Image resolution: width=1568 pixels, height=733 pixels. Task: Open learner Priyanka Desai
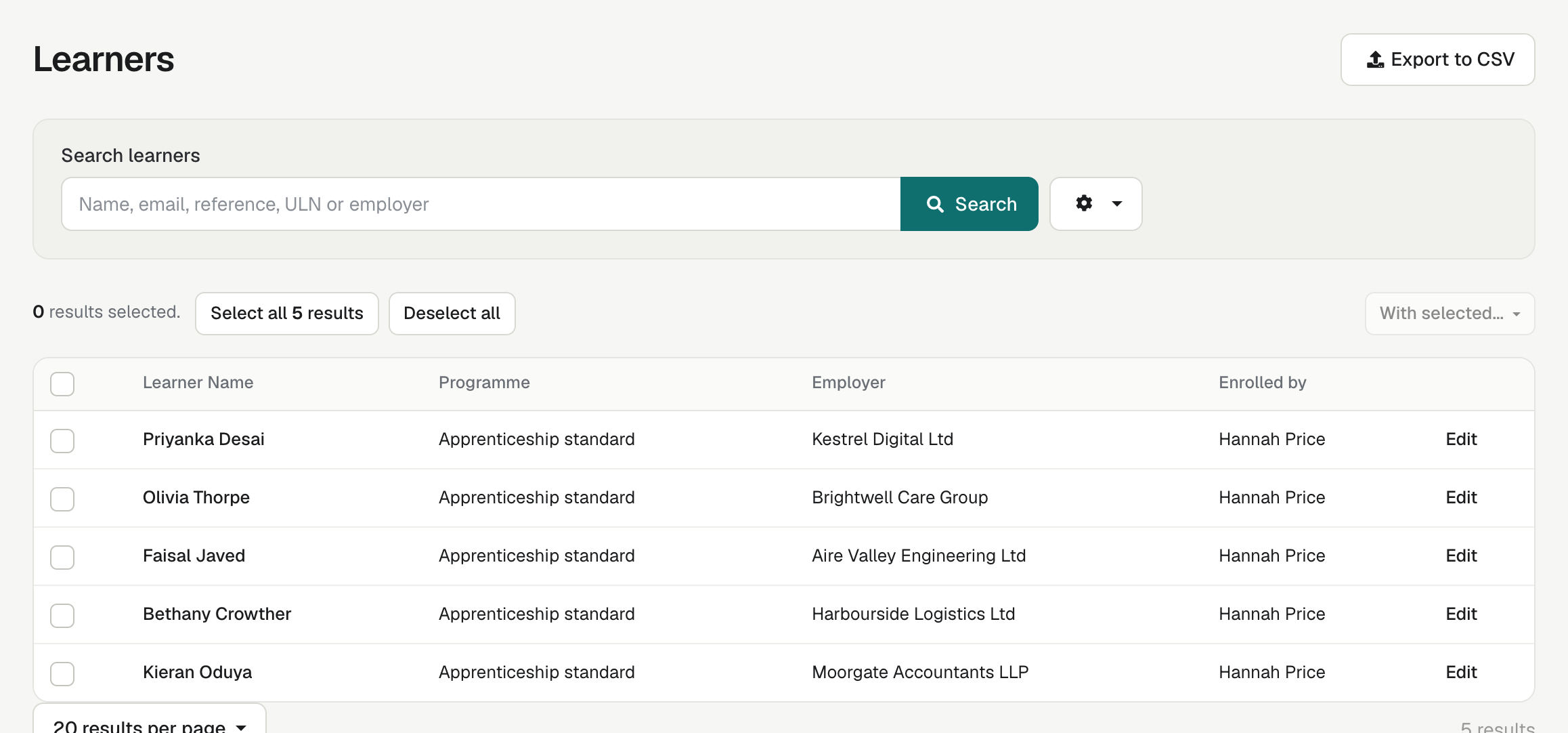(203, 439)
